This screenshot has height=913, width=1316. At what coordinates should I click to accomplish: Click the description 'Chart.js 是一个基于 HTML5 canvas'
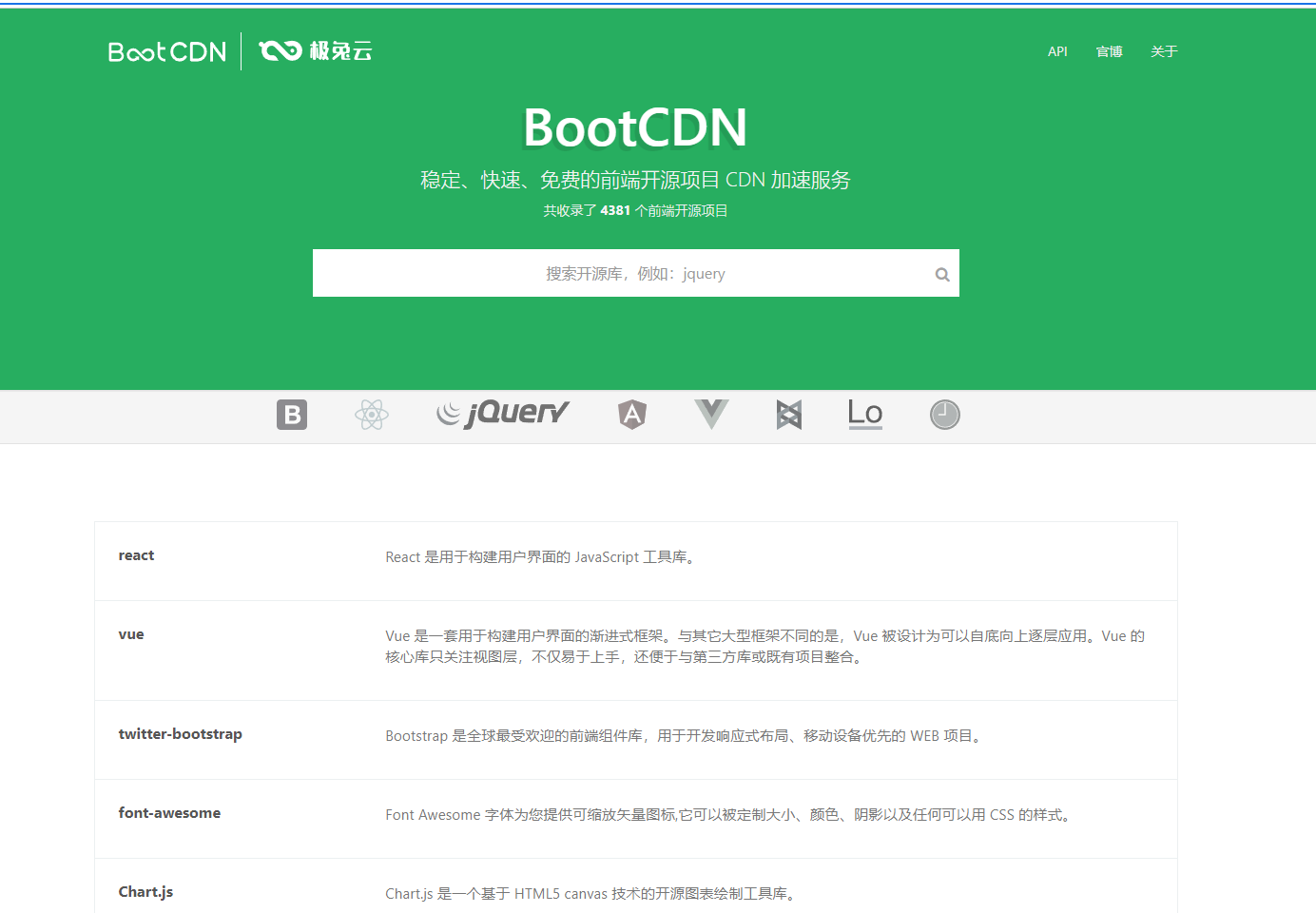pos(591,894)
